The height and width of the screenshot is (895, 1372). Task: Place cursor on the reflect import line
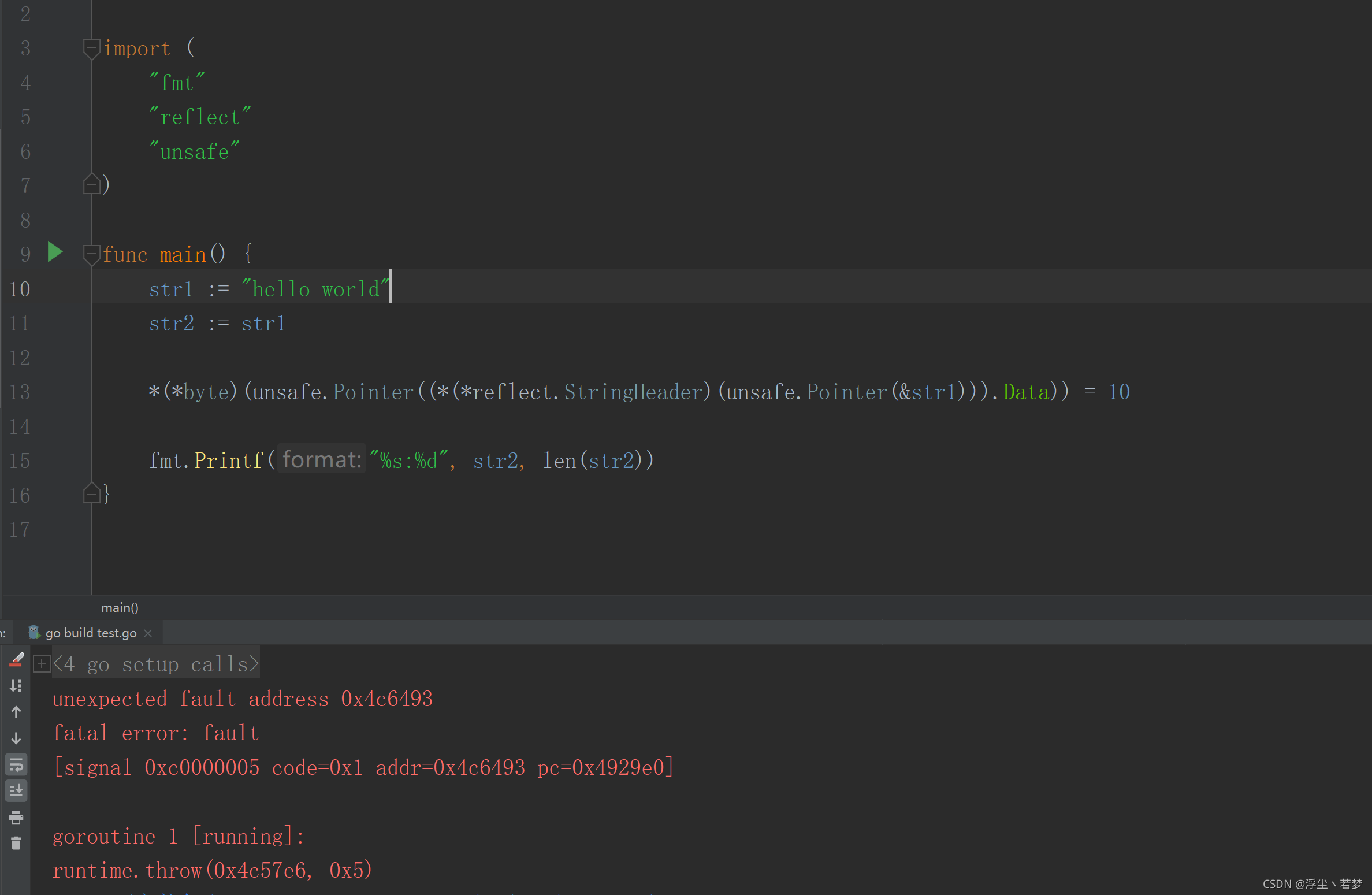click(x=200, y=117)
